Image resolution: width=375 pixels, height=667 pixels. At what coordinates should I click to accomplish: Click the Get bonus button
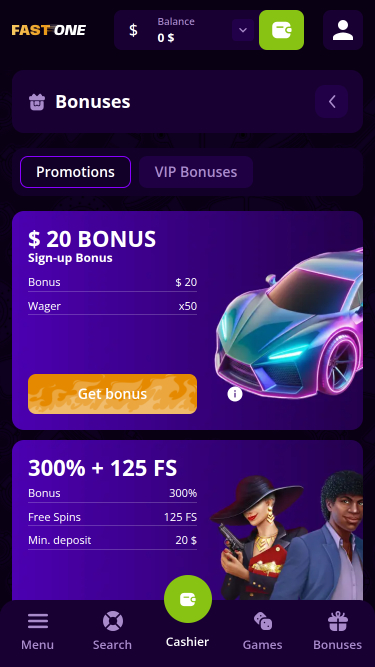pyautogui.click(x=112, y=394)
